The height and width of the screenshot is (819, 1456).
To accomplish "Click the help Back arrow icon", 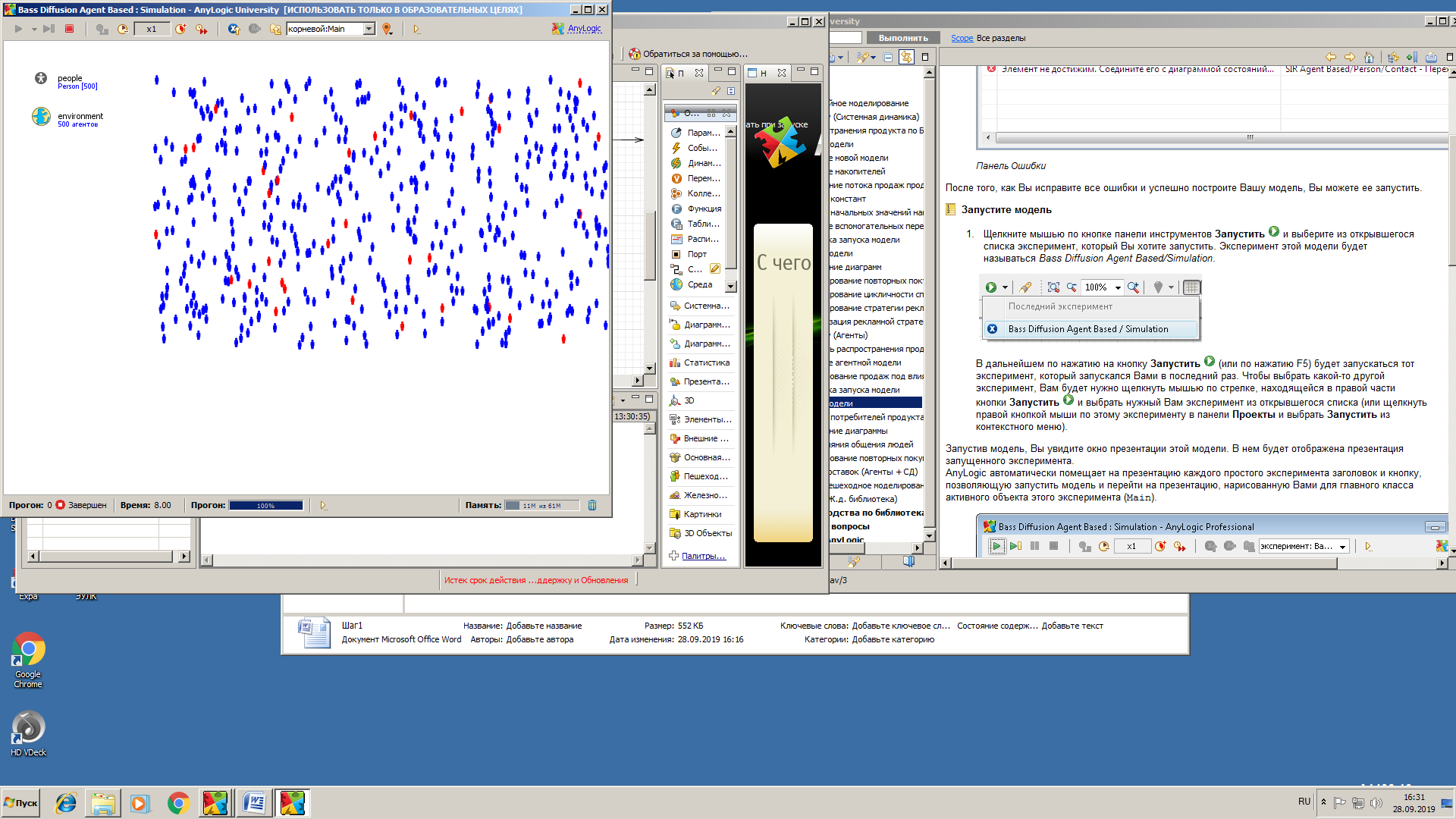I will 1331,57.
